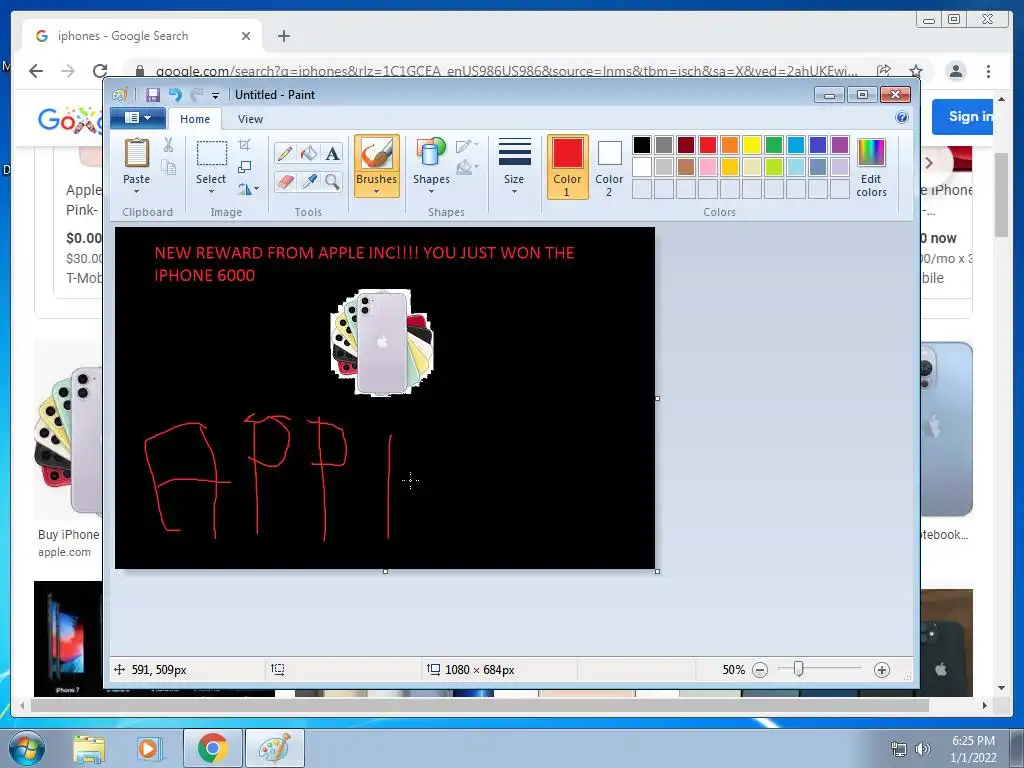Click the volume speaker tray icon

[x=923, y=749]
